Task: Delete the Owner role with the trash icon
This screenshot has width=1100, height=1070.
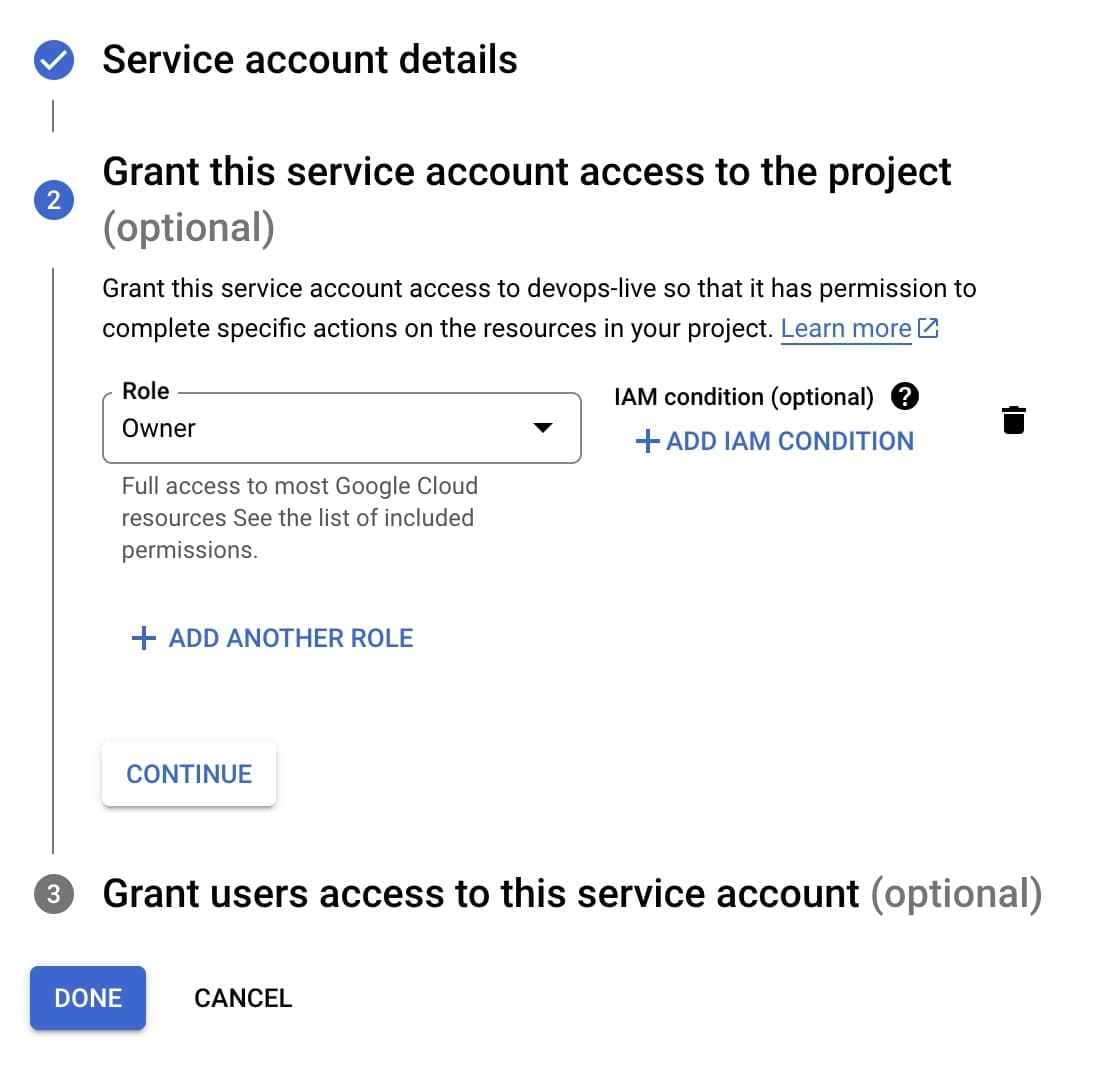Action: 1013,420
